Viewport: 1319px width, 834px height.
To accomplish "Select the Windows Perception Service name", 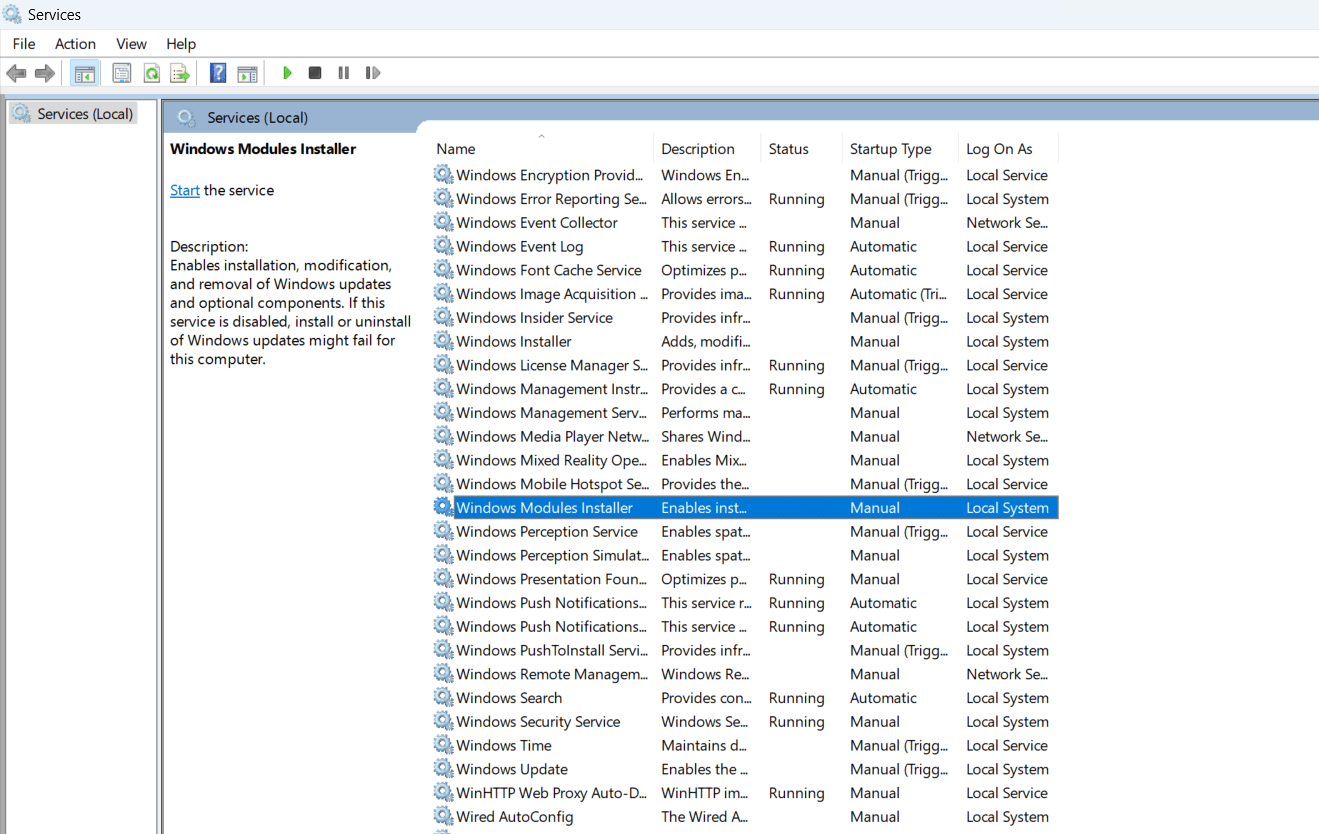I will pyautogui.click(x=547, y=531).
